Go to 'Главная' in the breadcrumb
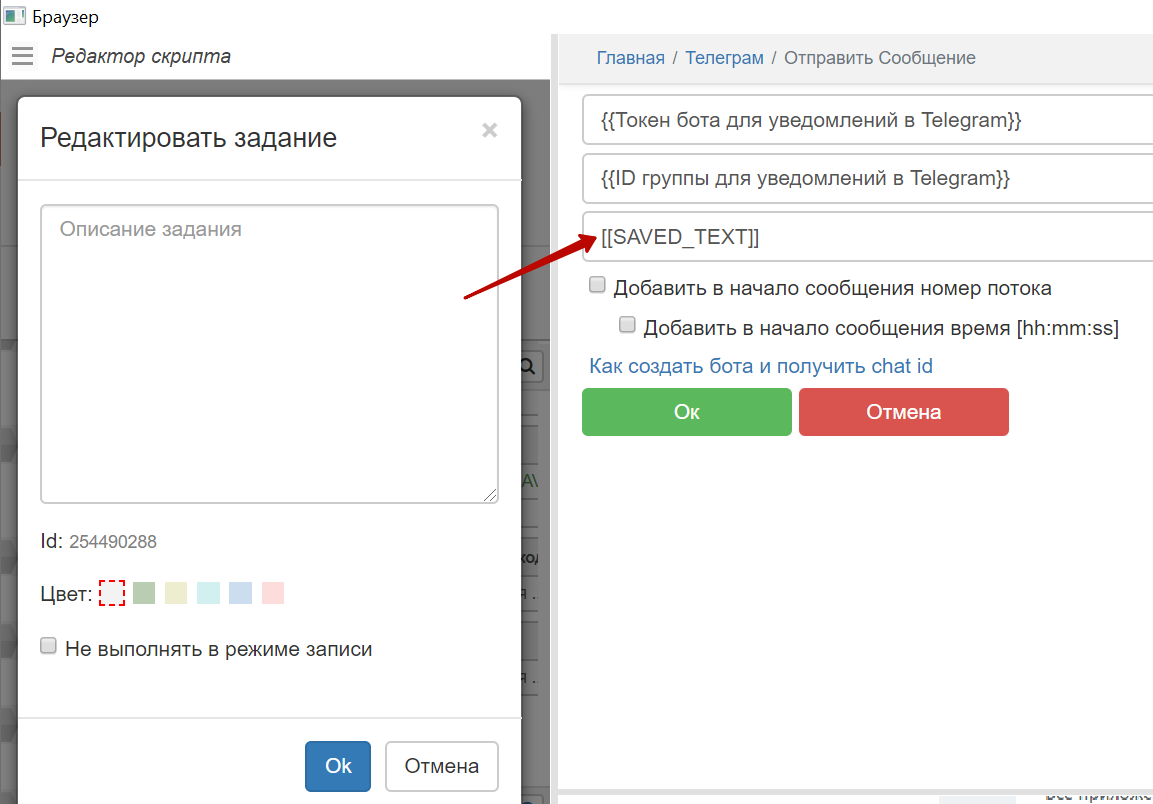Image resolution: width=1153 pixels, height=804 pixels. [630, 58]
